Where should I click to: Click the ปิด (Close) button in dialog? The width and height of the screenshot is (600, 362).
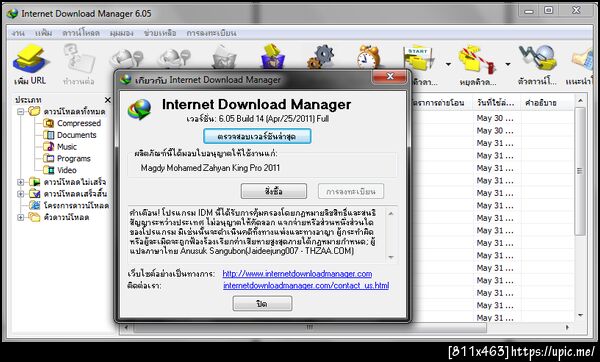point(262,304)
